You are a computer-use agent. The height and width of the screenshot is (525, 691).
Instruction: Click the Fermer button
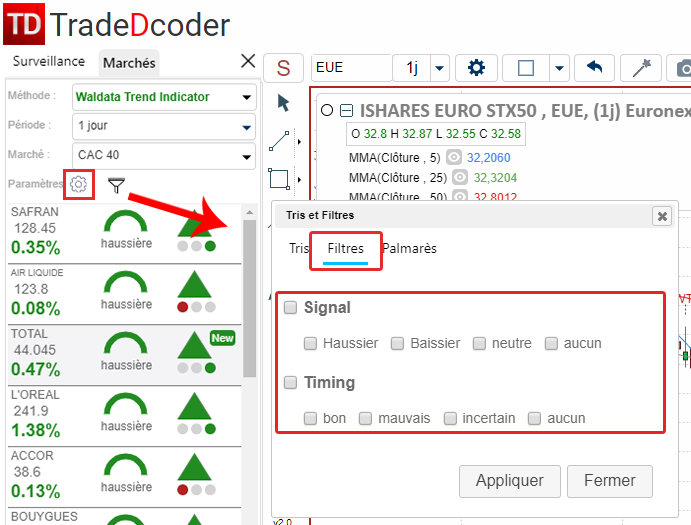point(609,481)
